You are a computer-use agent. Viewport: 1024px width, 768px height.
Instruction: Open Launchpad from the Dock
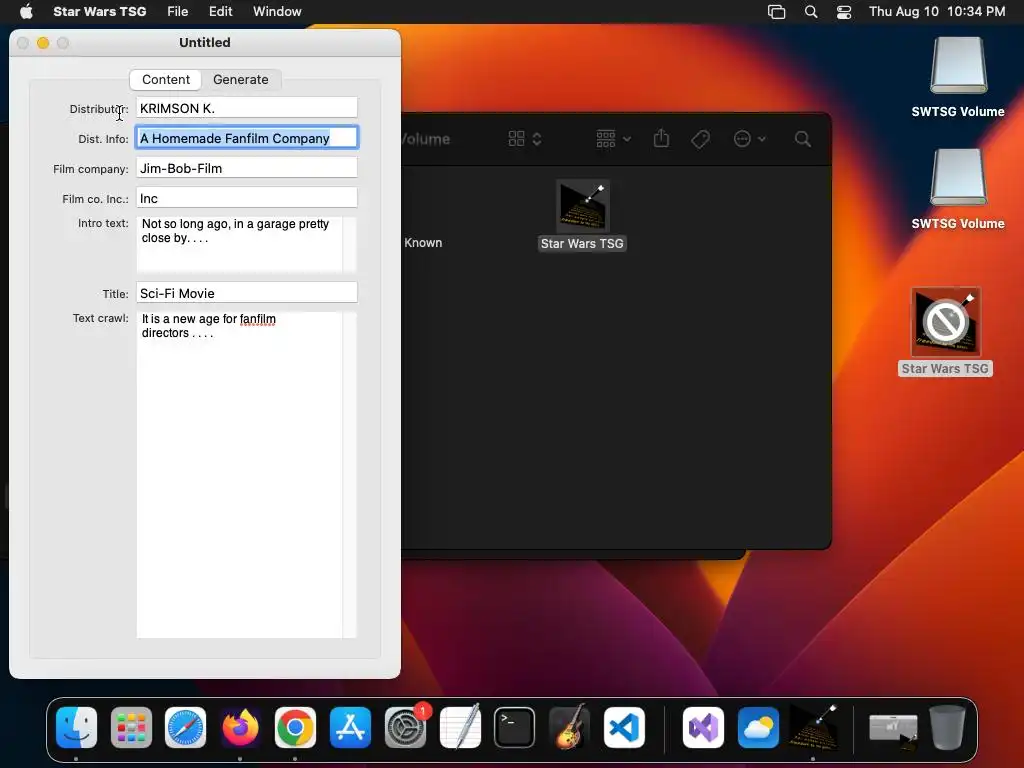pos(131,728)
